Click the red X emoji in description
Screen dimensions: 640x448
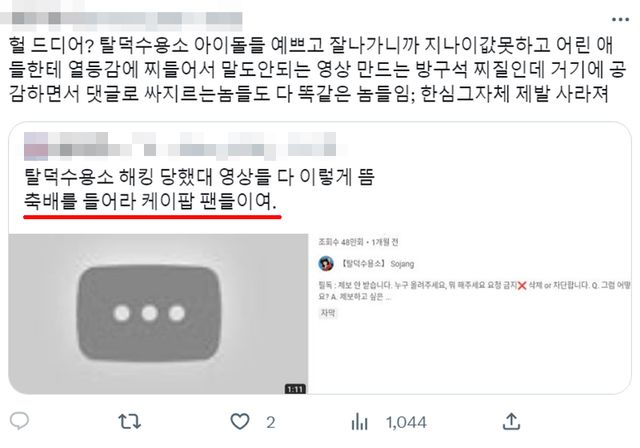(x=522, y=286)
